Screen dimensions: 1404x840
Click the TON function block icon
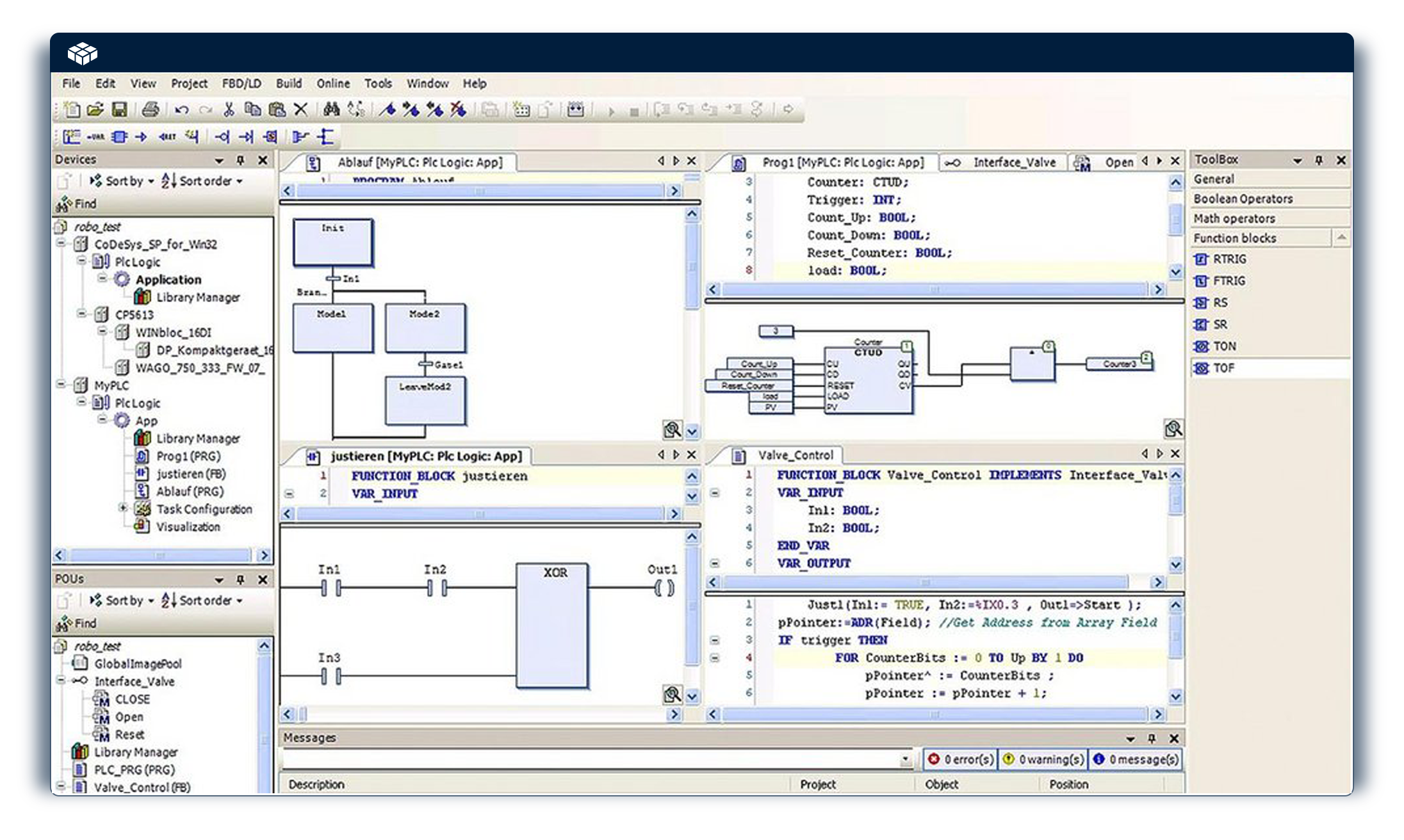click(x=1200, y=346)
